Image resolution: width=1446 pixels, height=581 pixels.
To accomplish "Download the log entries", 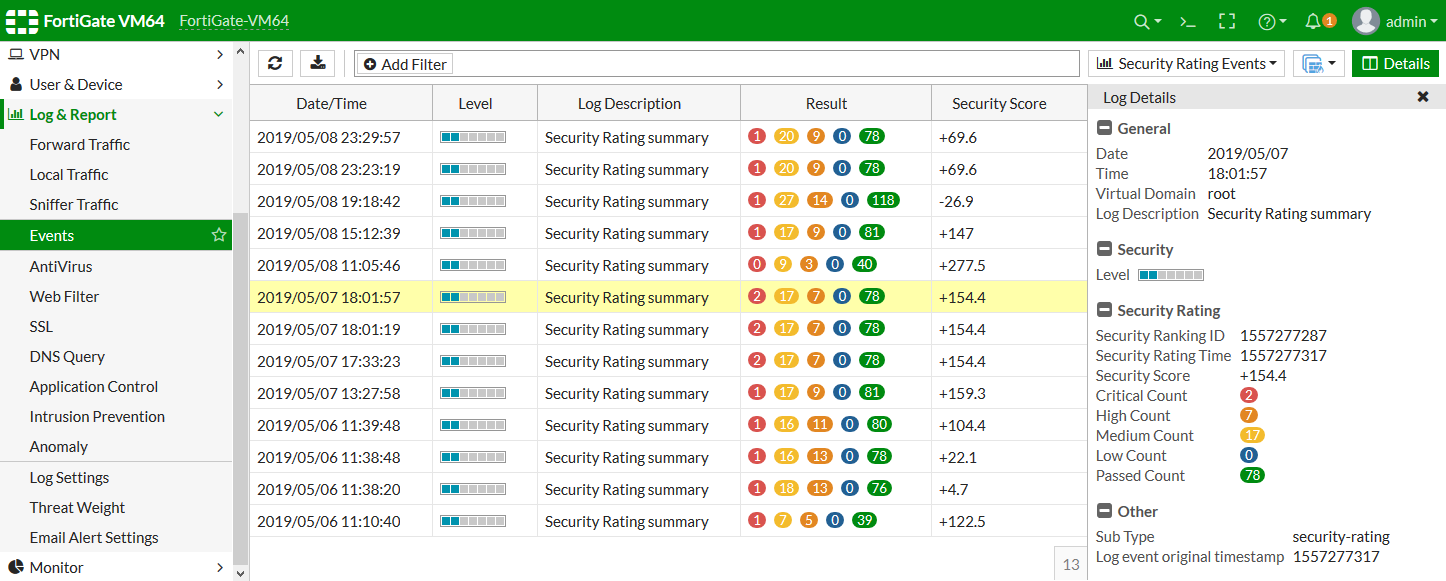I will 316,63.
